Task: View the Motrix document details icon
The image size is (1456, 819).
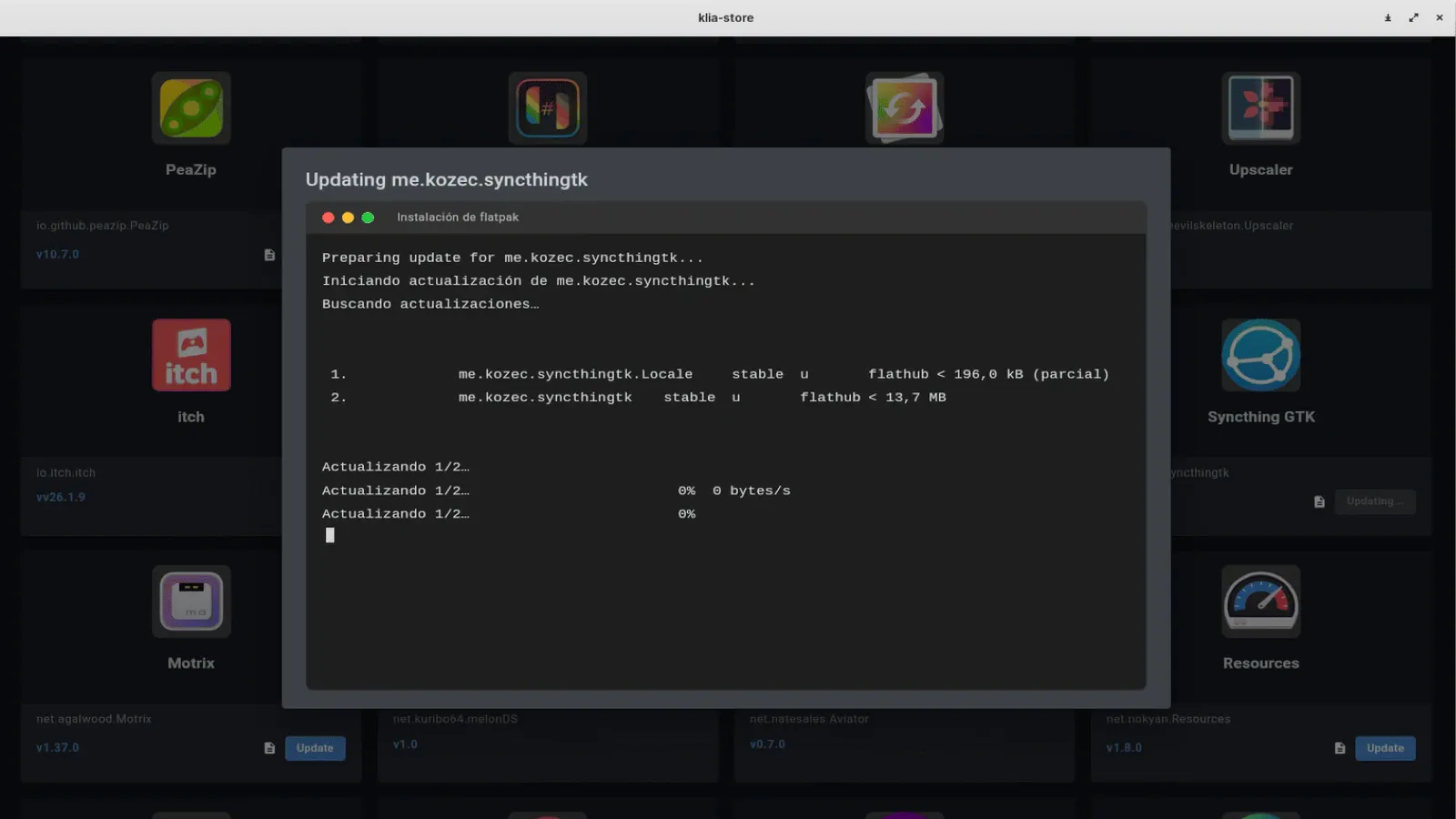Action: (269, 748)
